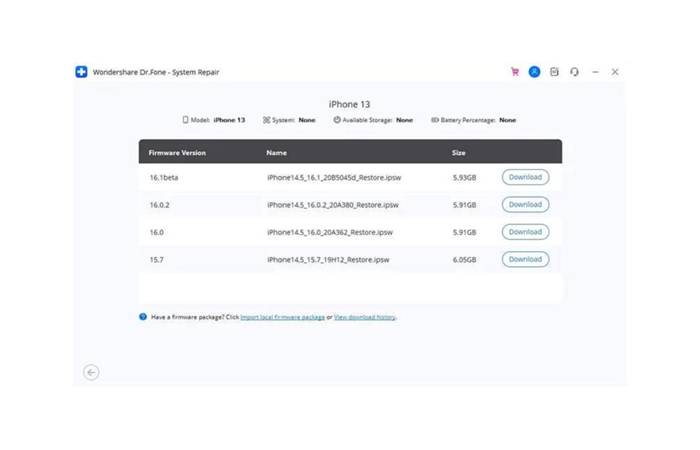Download the 16.0.2 firmware

[x=525, y=204]
